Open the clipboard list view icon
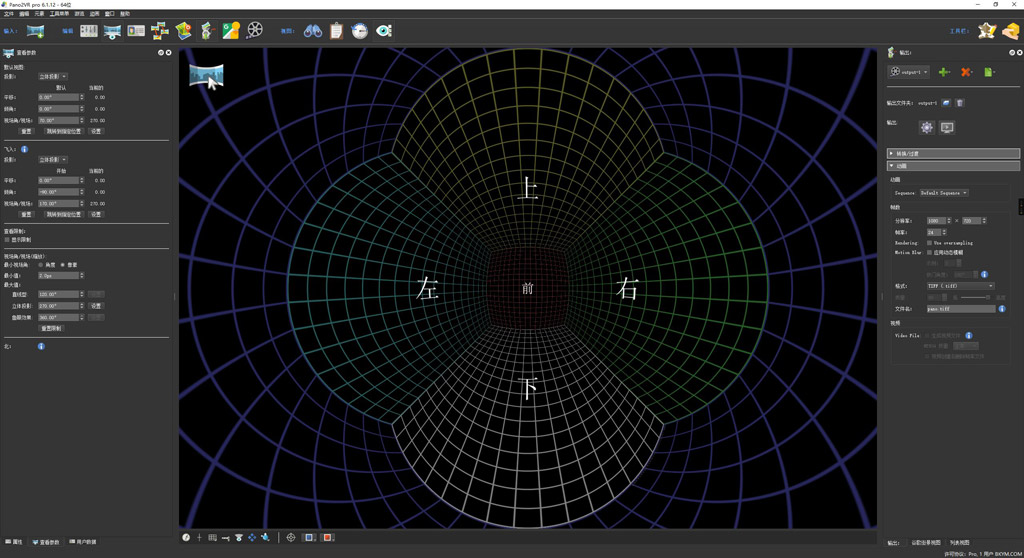Screen dimensions: 1024x558 [336, 31]
